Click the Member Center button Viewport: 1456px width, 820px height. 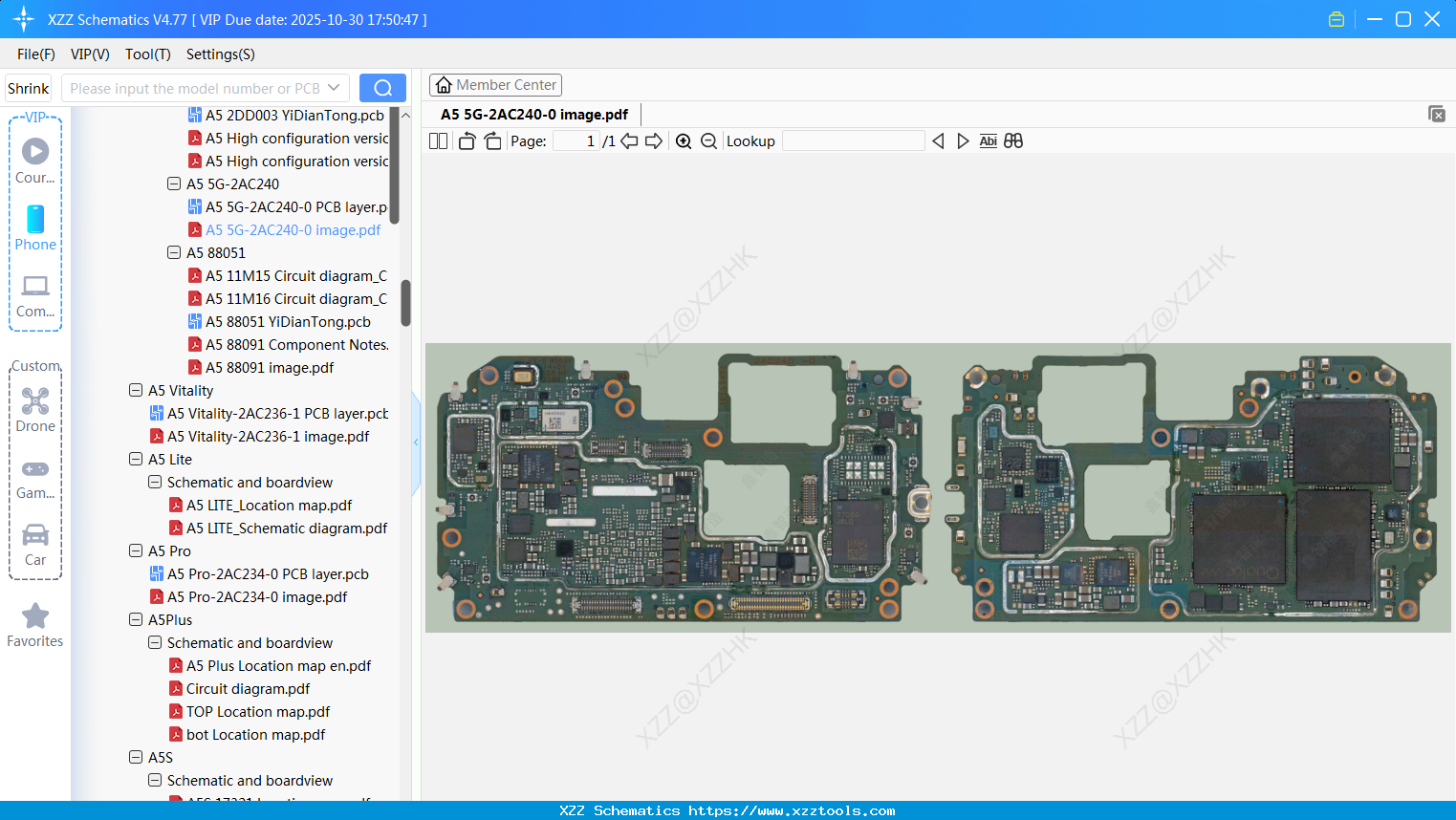point(495,85)
